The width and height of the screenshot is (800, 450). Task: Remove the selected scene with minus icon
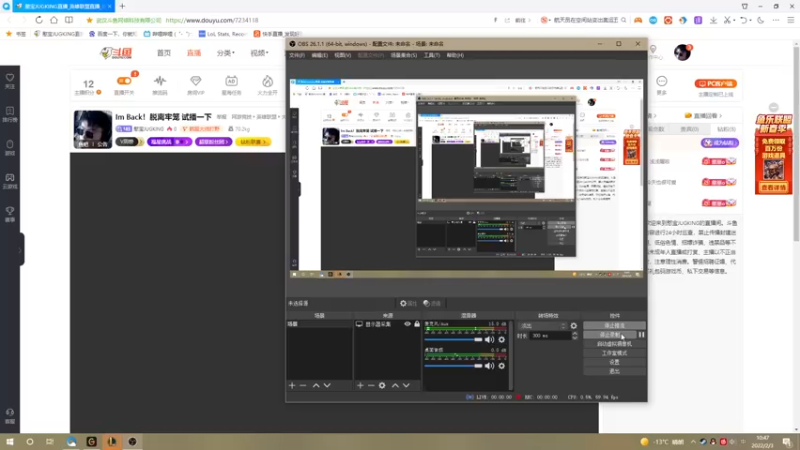click(x=303, y=386)
